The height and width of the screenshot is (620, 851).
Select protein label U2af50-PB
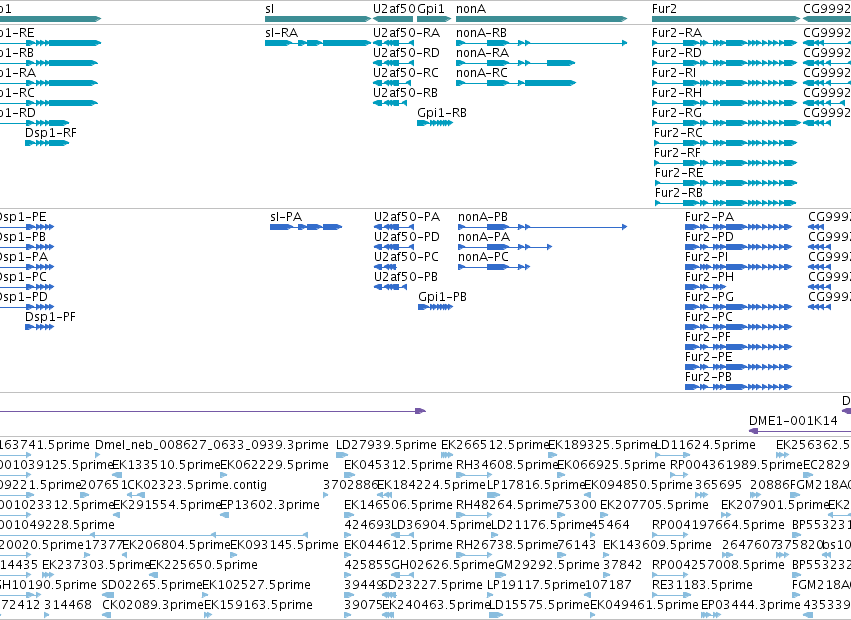pos(406,277)
